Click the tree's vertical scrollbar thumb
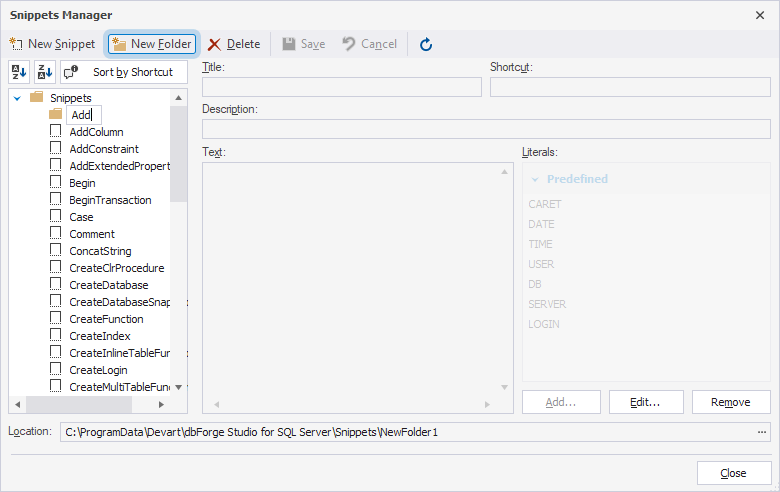 coord(179,154)
